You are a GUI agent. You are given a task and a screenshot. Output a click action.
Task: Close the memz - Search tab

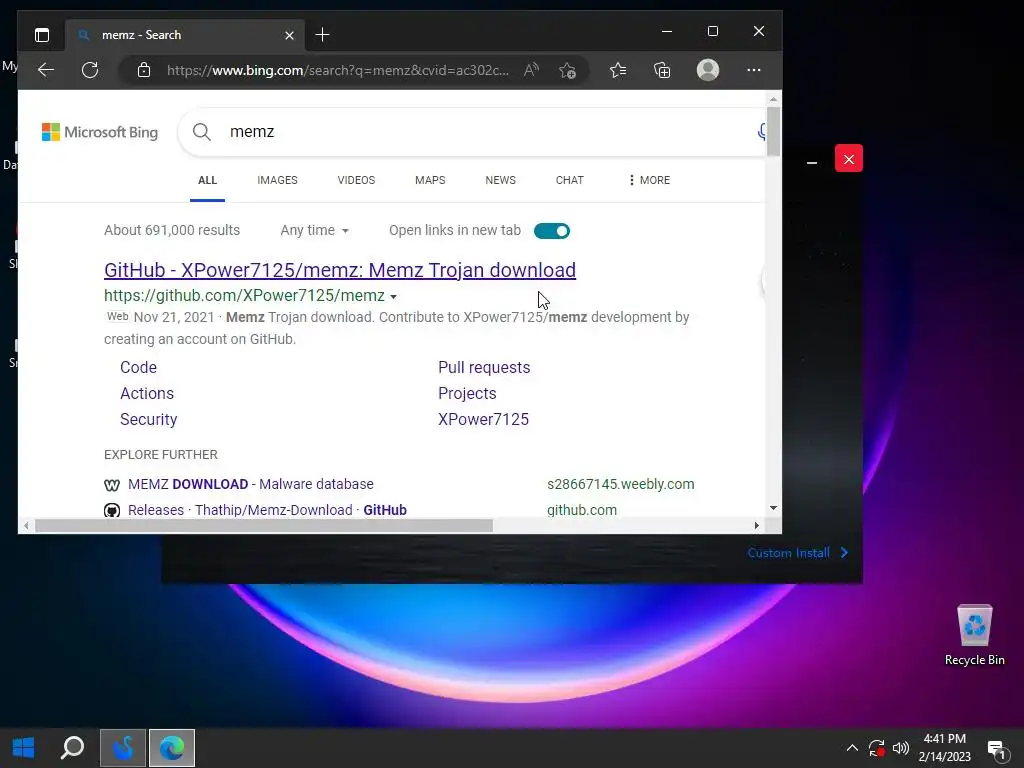point(289,35)
